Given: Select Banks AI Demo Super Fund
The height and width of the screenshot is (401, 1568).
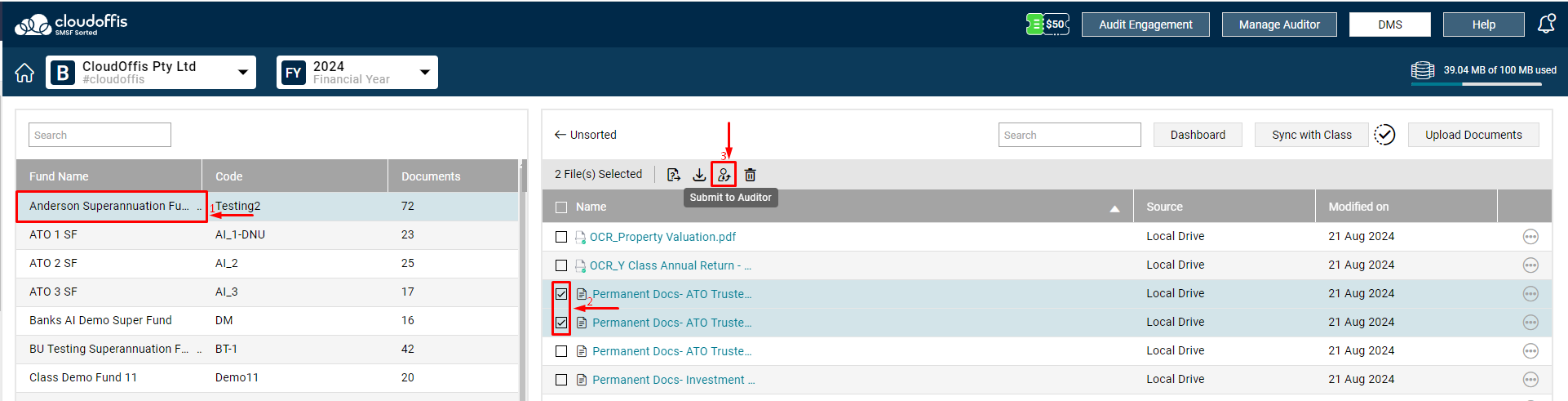Looking at the screenshot, I should pyautogui.click(x=267, y=320).
